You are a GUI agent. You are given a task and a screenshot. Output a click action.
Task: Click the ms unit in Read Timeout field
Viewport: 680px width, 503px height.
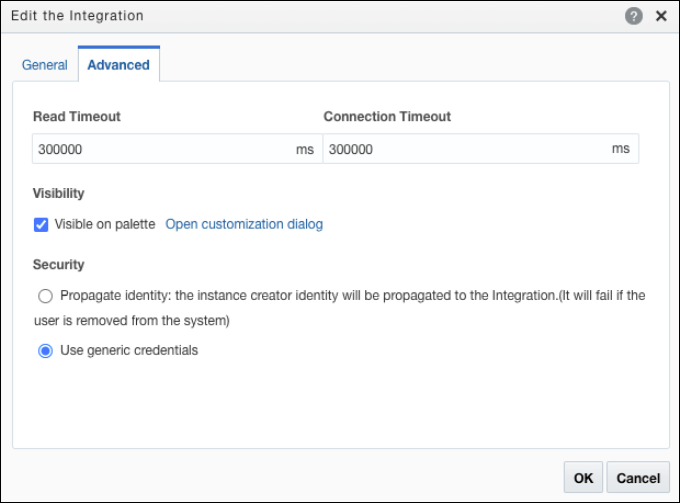point(304,149)
